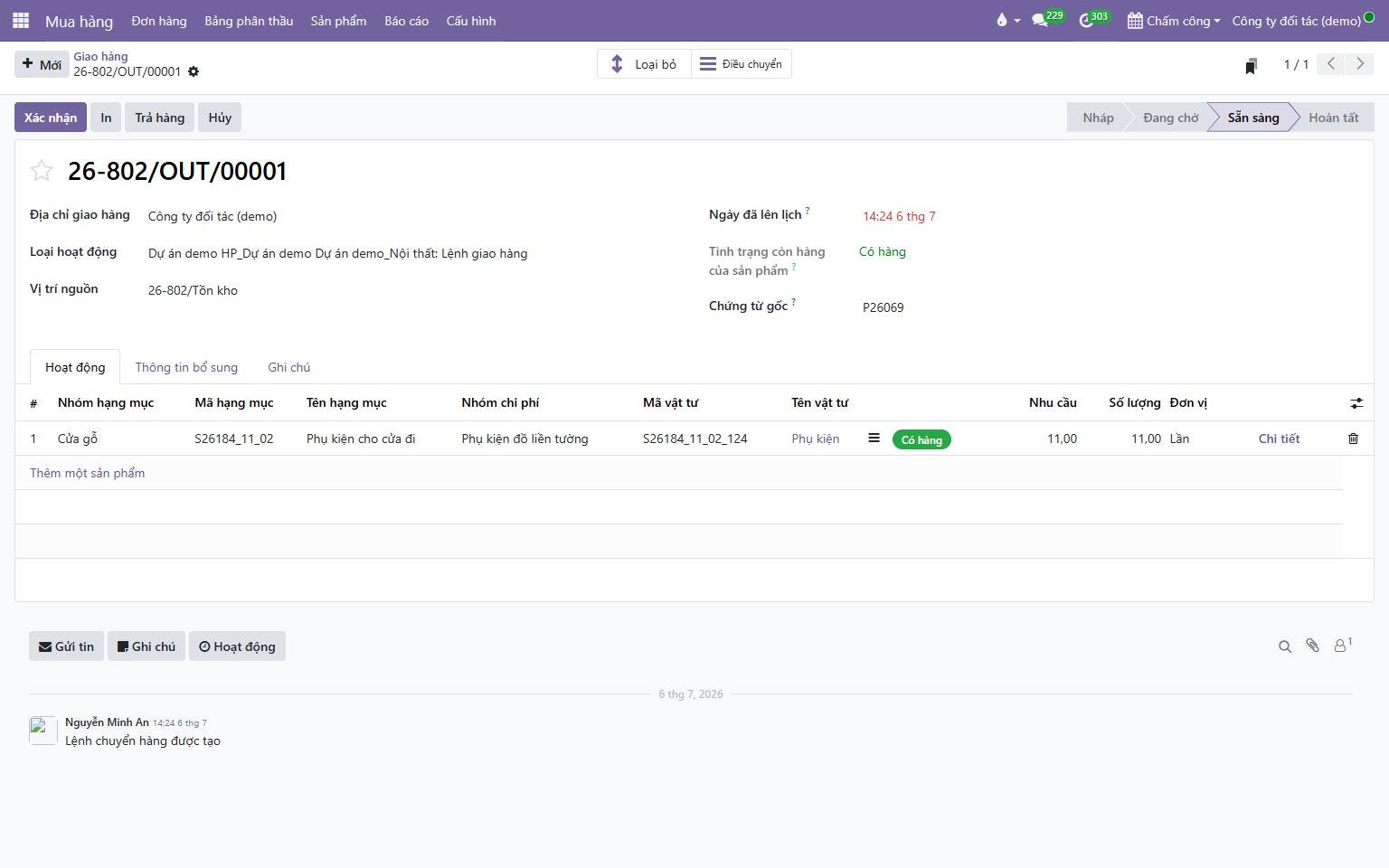Mark record as favorite with star icon
Image resolution: width=1389 pixels, height=868 pixels.
42,170
